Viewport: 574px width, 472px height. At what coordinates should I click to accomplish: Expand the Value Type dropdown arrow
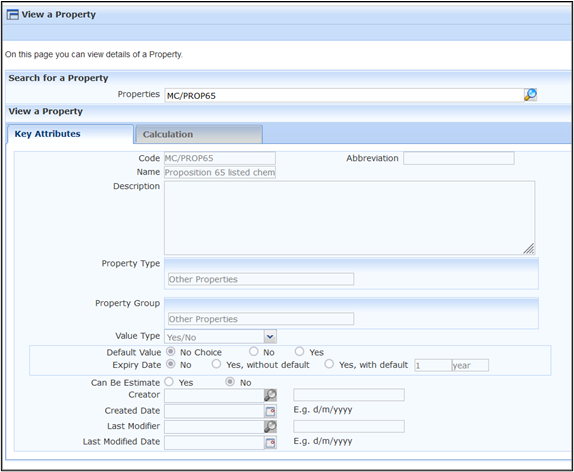270,337
